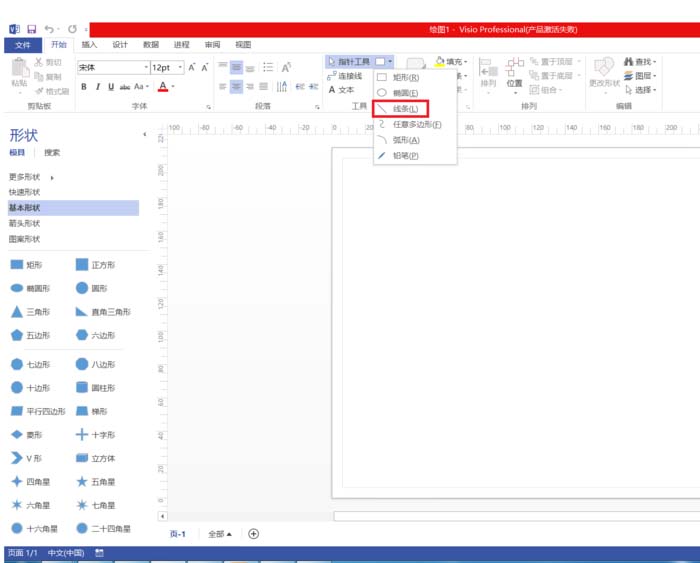Open the Fill 填充 dropdown

451,62
